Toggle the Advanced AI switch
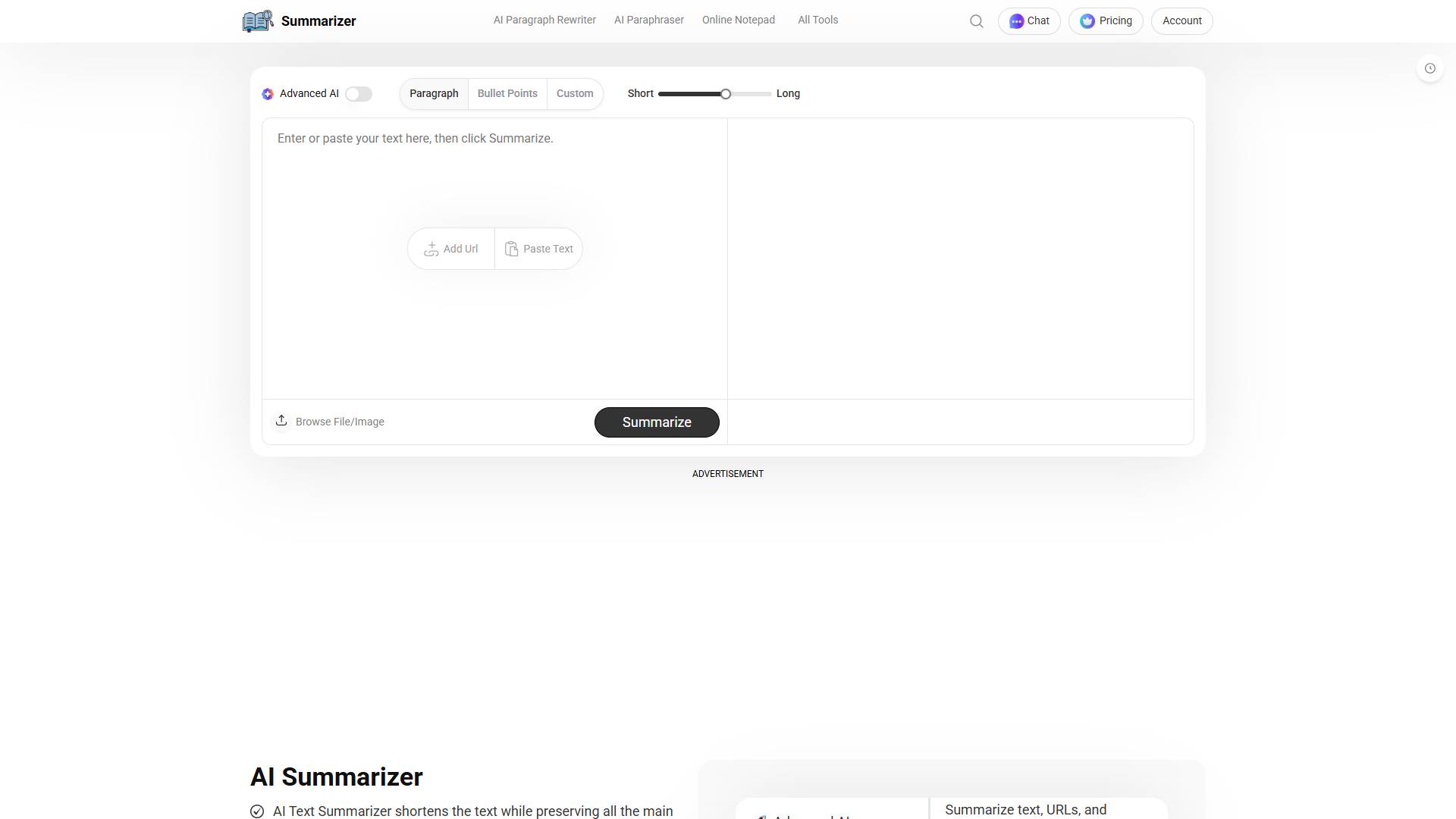 (x=359, y=94)
